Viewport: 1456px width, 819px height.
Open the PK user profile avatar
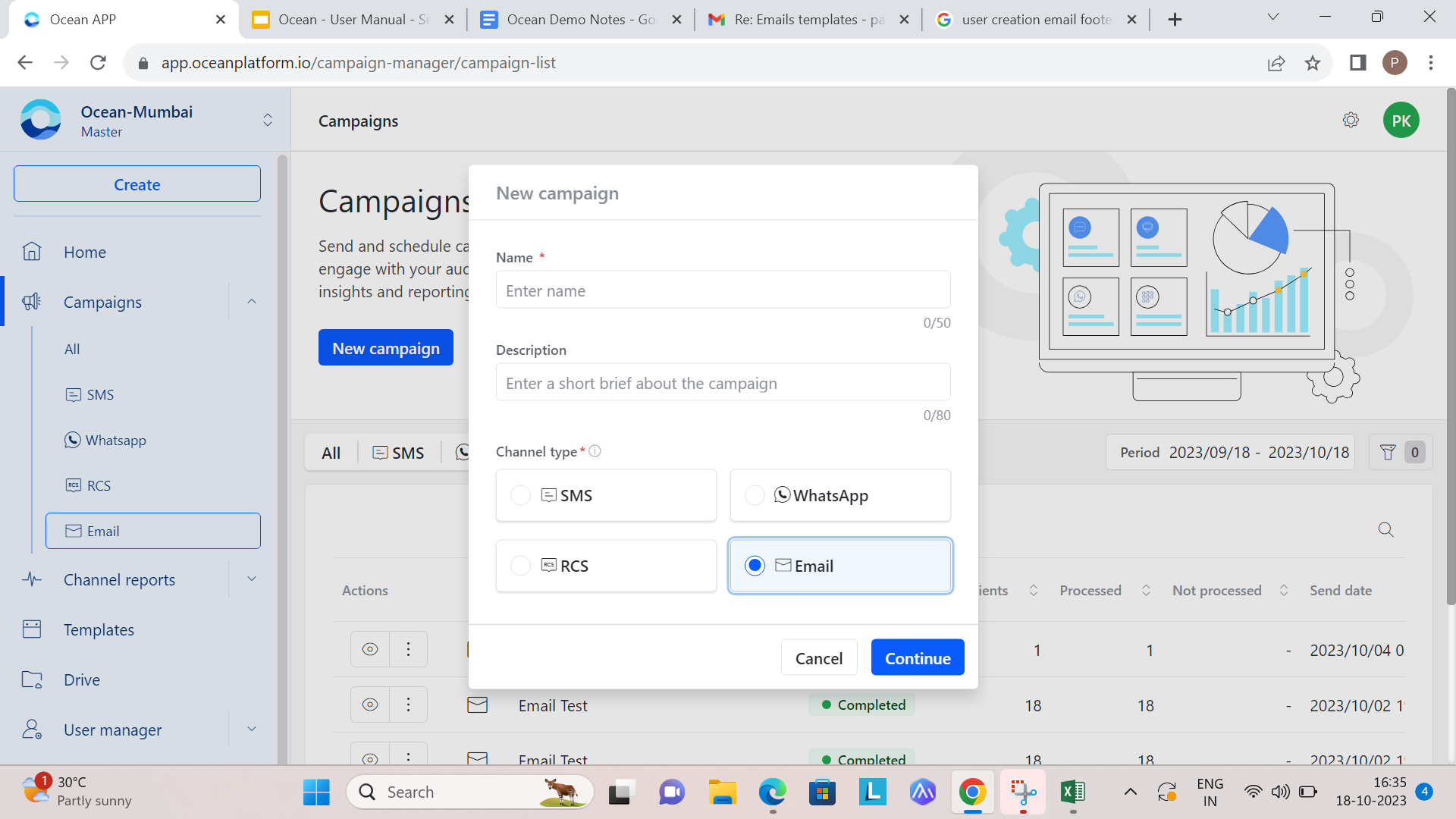pyautogui.click(x=1401, y=120)
